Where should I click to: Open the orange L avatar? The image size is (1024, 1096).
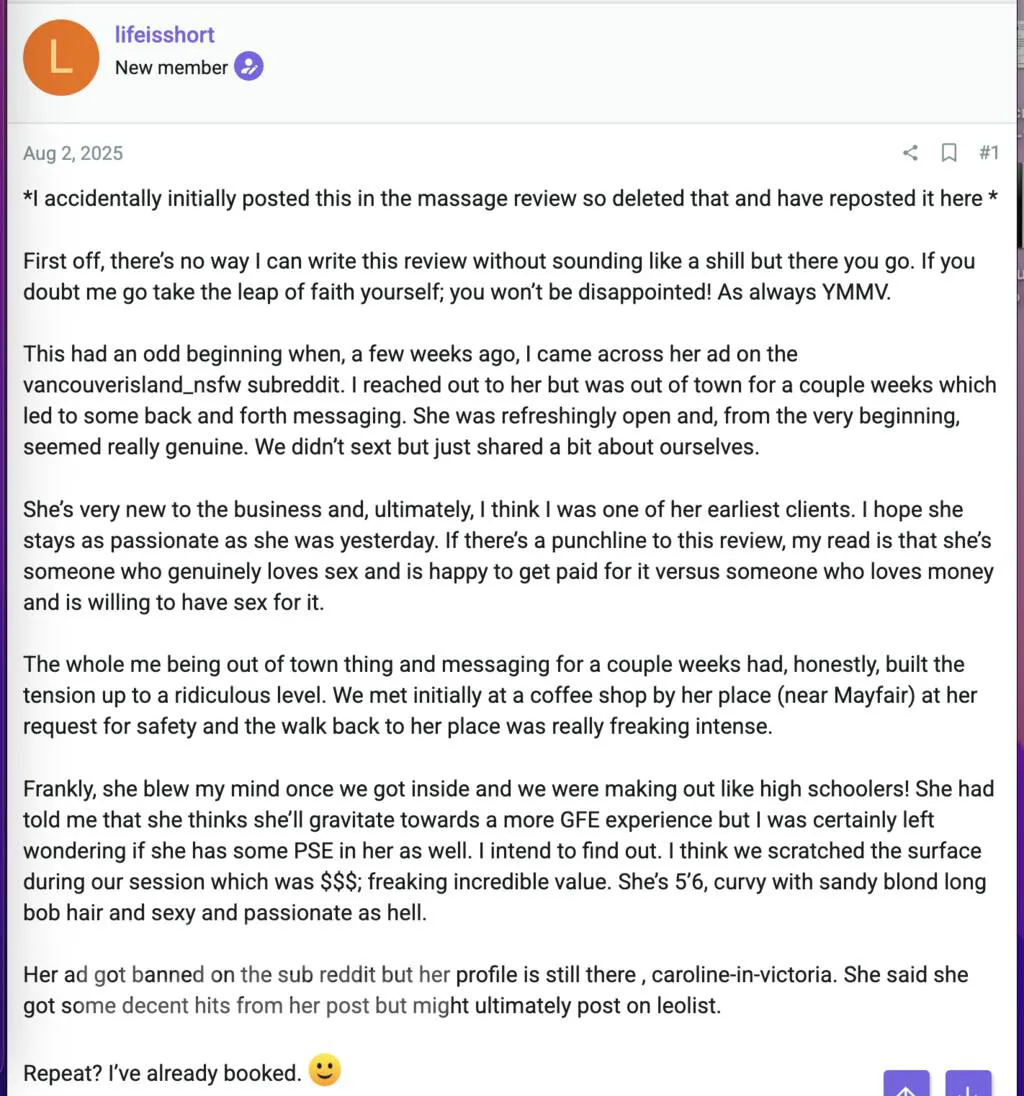[x=62, y=57]
